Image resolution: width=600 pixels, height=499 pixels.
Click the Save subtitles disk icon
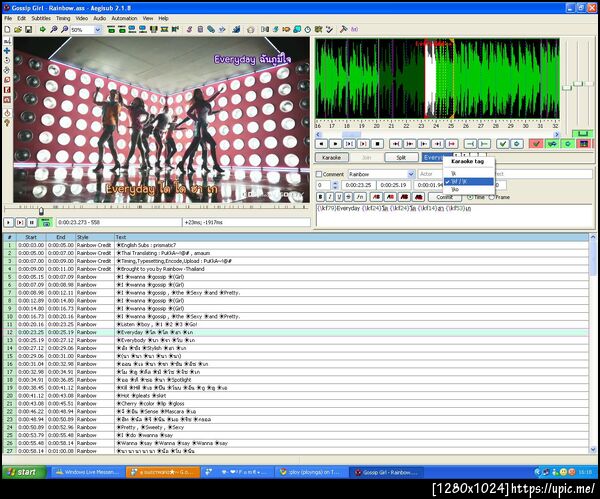point(28,29)
